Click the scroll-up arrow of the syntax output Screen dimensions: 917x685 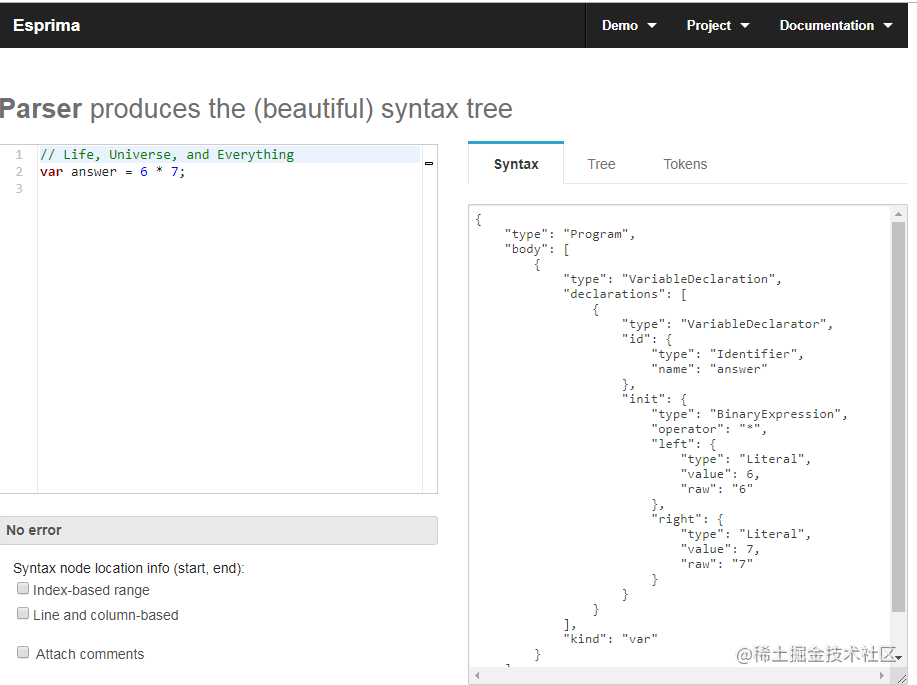(898, 214)
